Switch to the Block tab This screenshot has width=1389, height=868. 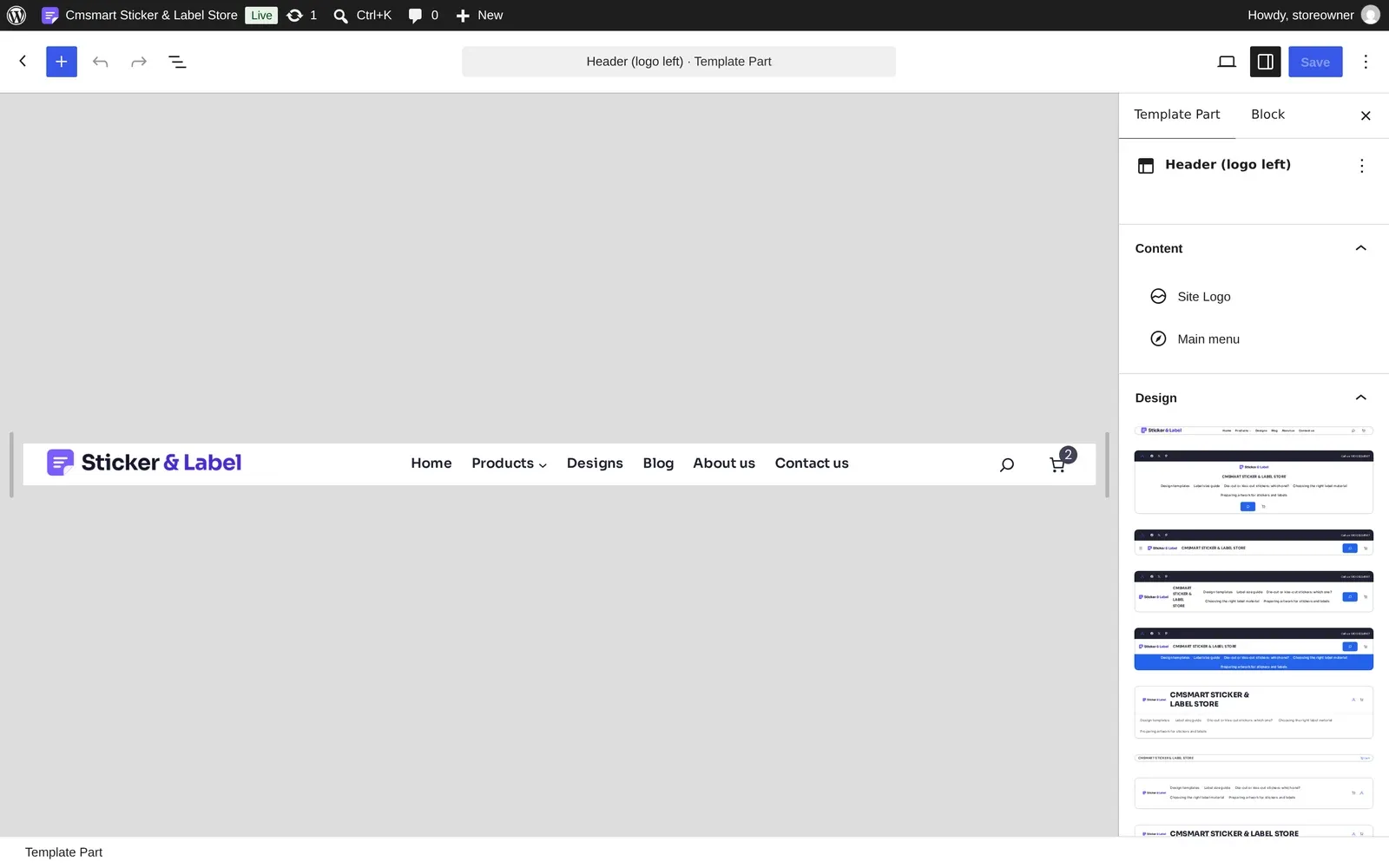tap(1267, 115)
